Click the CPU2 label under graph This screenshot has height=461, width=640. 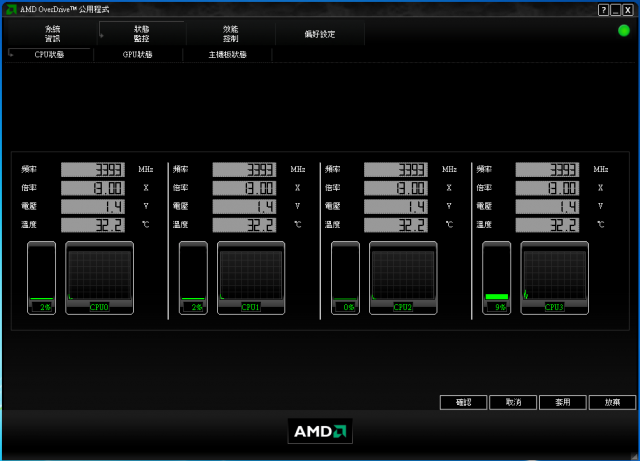tap(402, 307)
